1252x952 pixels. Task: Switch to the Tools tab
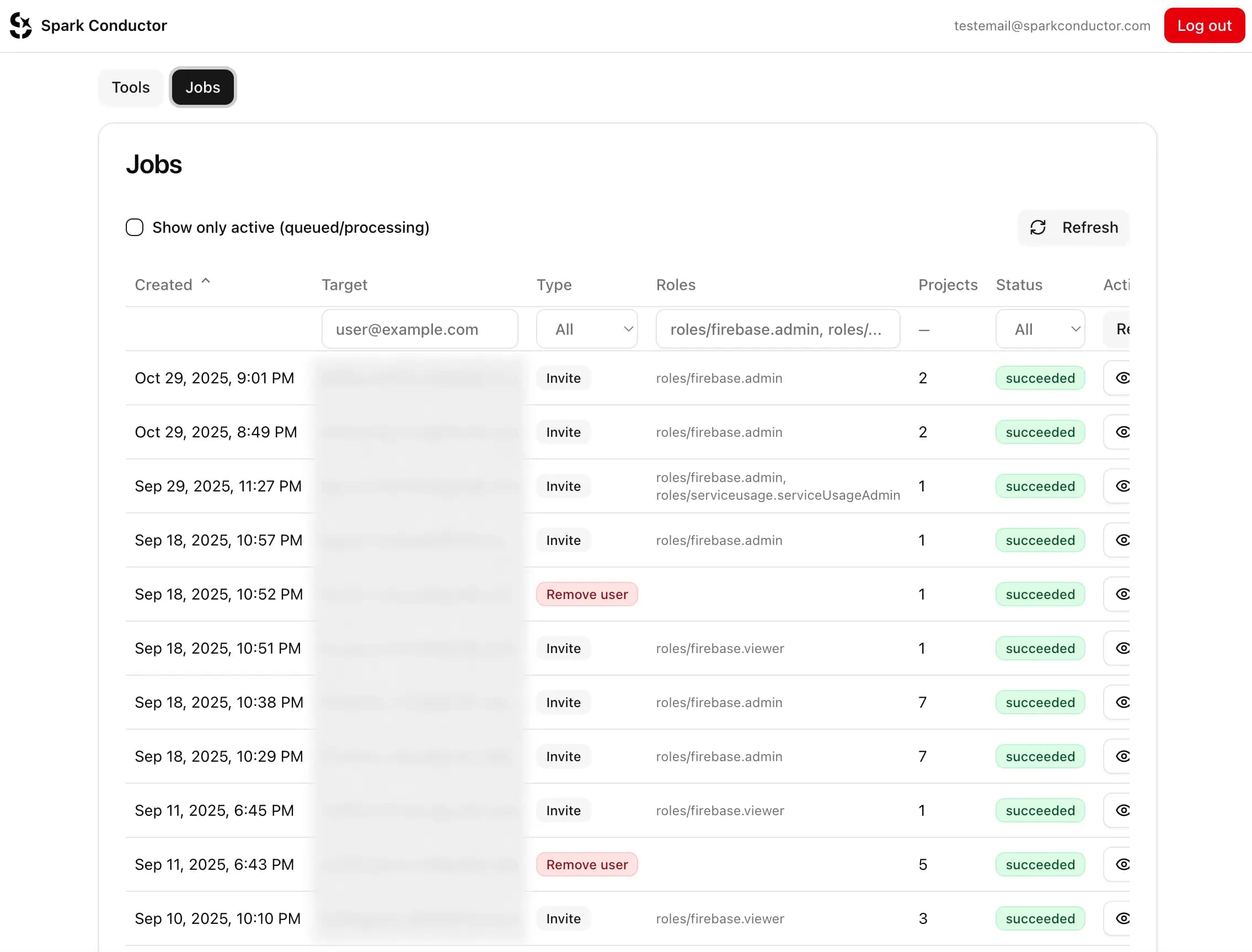pyautogui.click(x=130, y=87)
